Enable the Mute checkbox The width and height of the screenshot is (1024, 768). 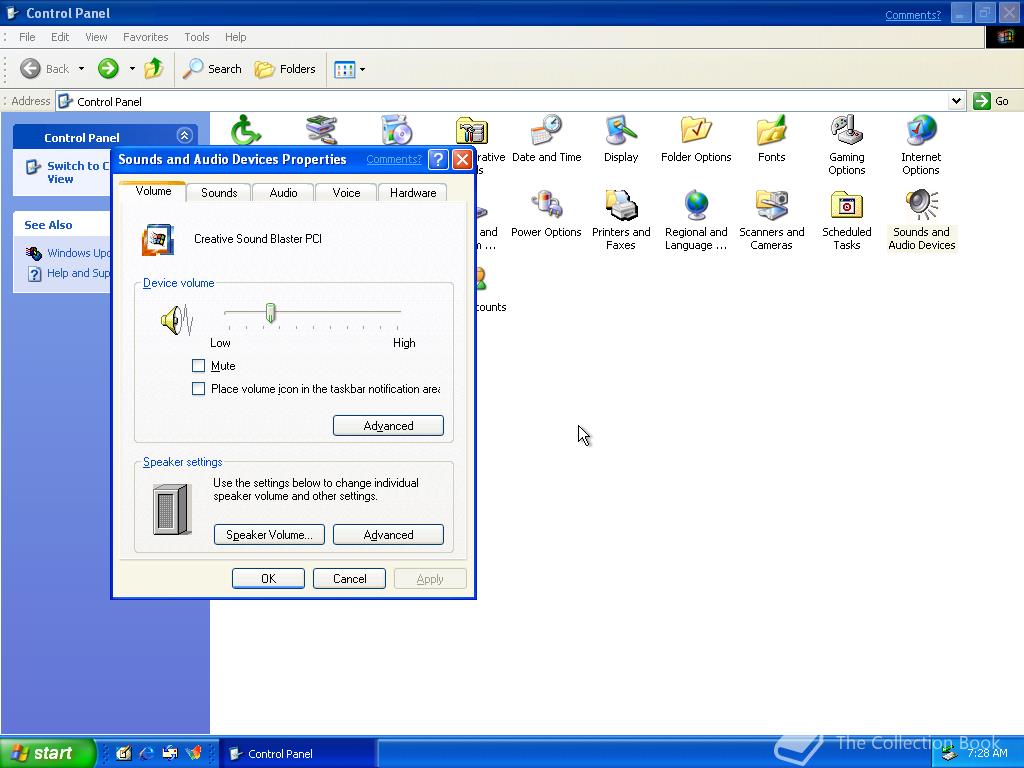pyautogui.click(x=199, y=366)
